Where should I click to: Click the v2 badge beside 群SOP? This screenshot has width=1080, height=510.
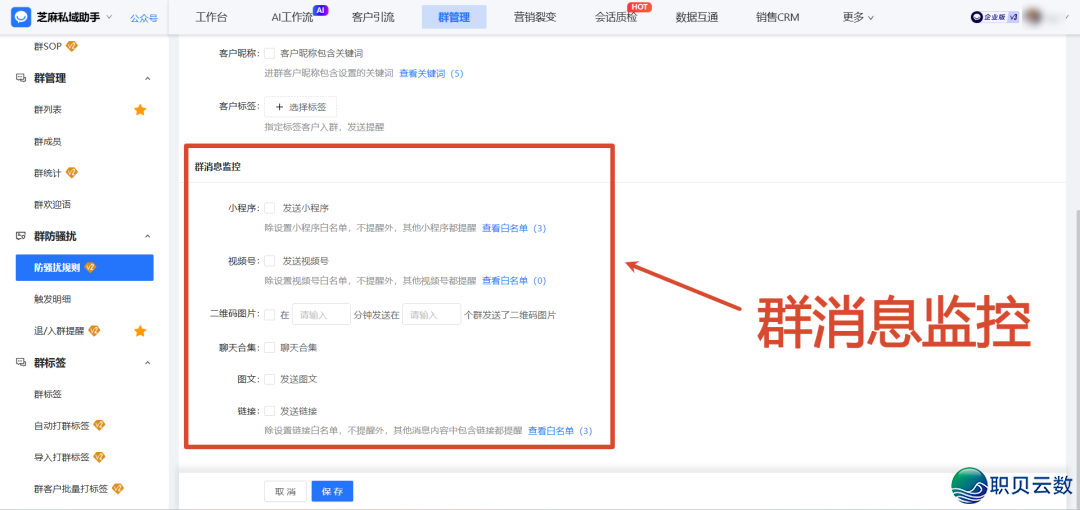[x=72, y=46]
